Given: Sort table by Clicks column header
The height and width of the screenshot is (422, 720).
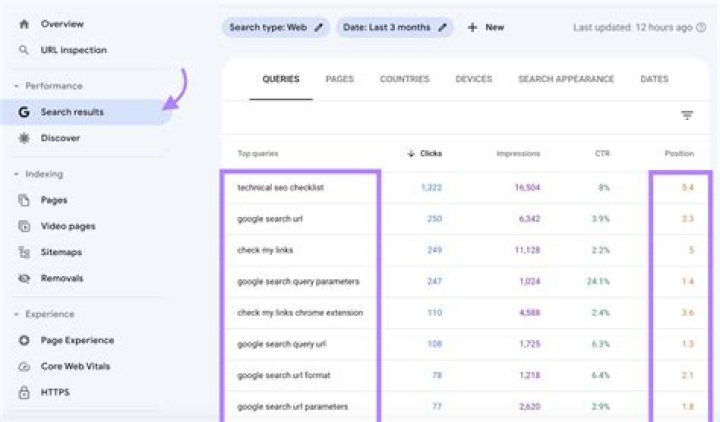Looking at the screenshot, I should 424,154.
